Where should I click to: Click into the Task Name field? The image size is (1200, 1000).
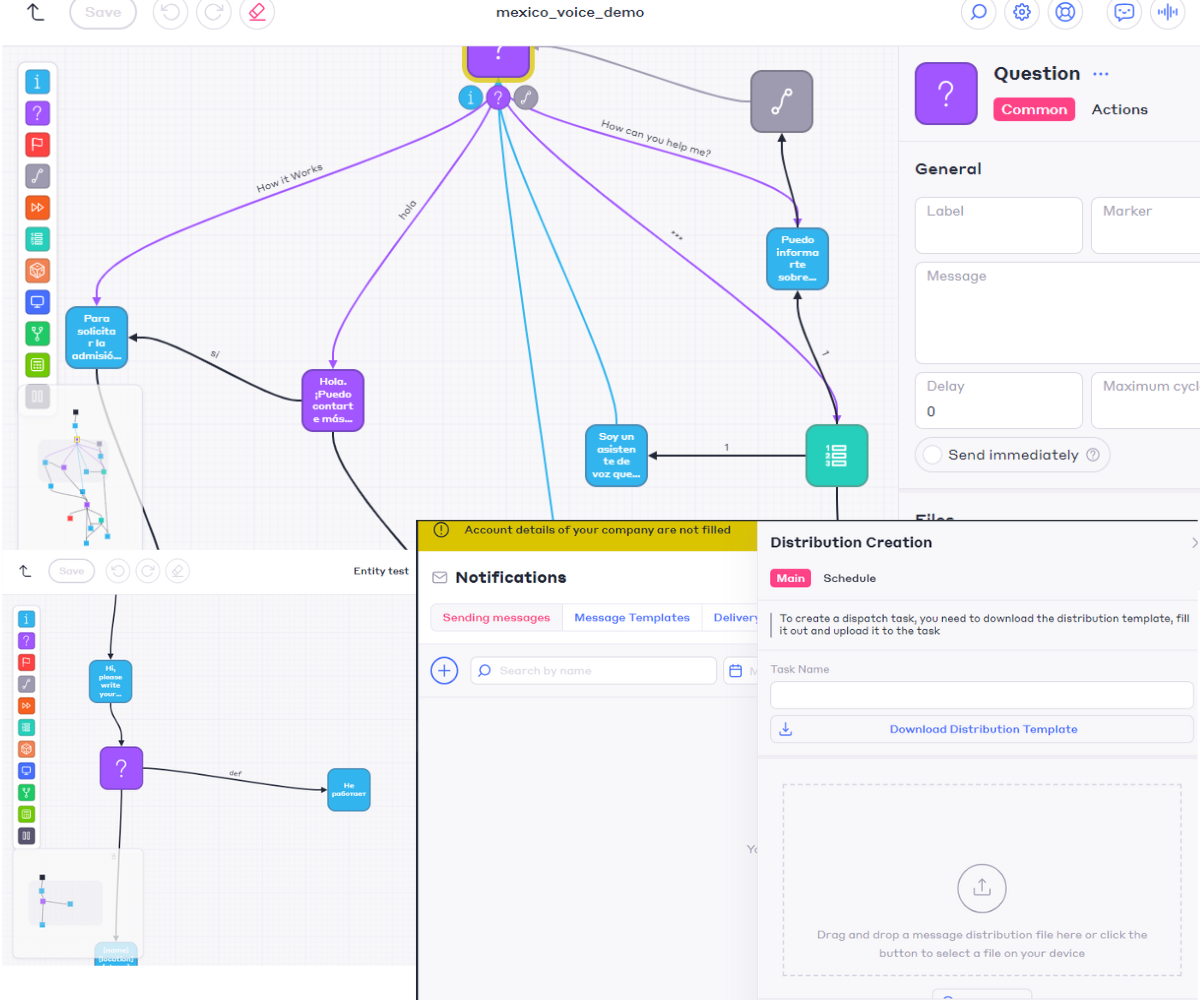982,695
